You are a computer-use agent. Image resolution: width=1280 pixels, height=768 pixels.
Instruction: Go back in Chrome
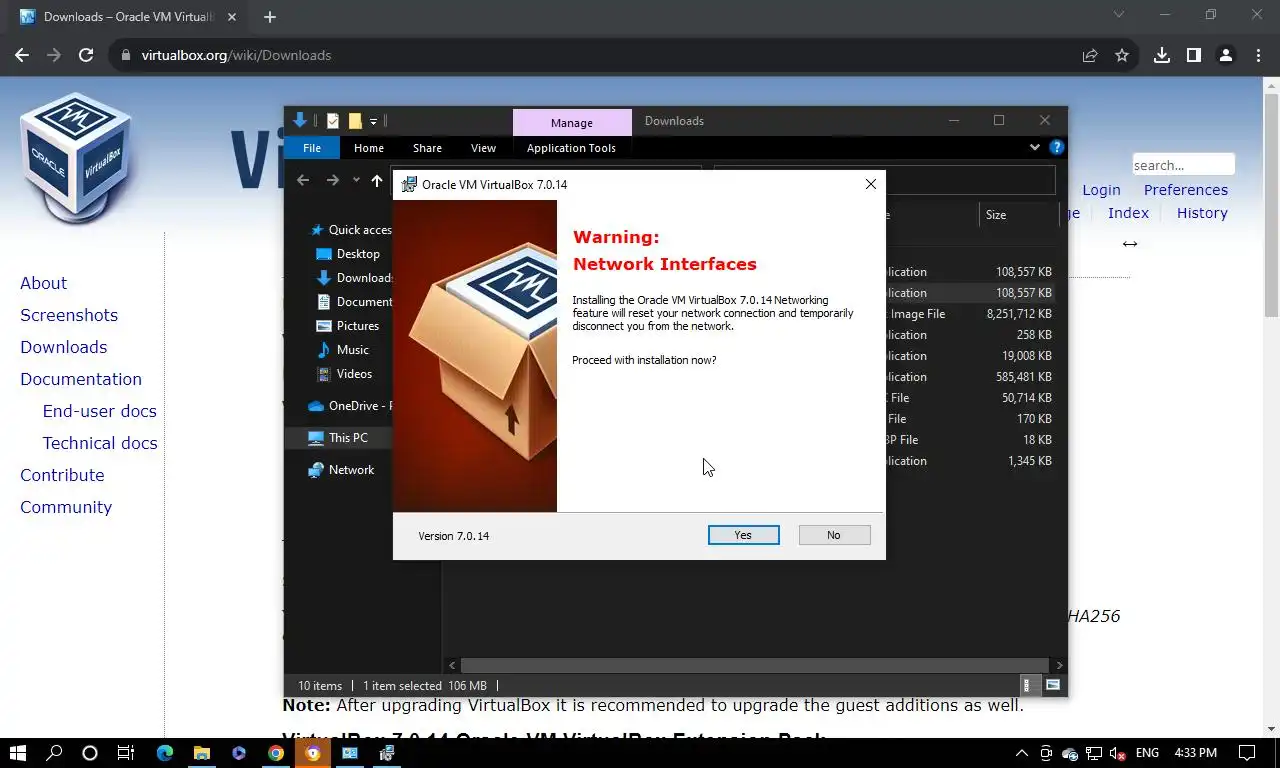22,55
